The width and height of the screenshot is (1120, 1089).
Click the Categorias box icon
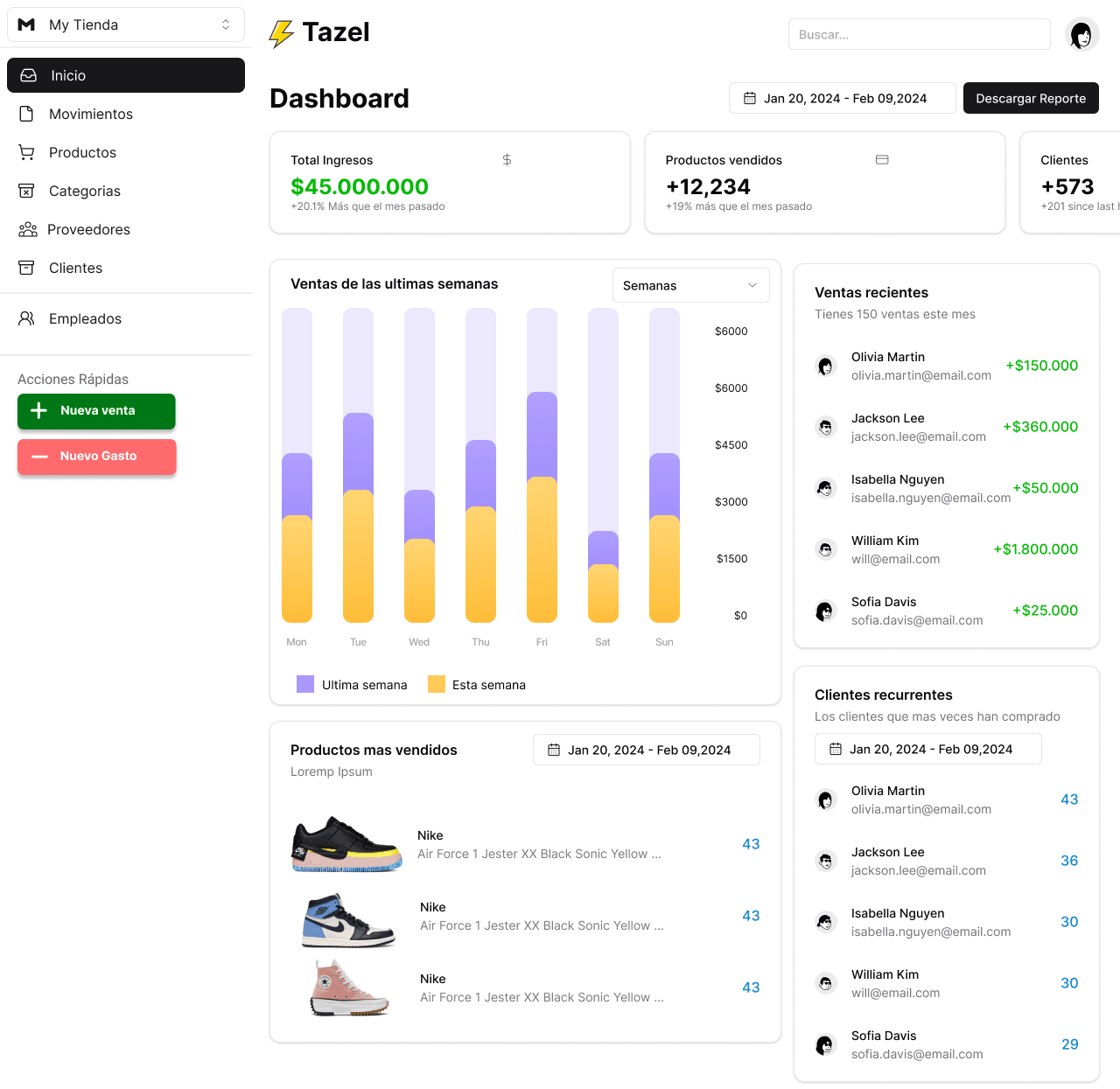pos(27,191)
